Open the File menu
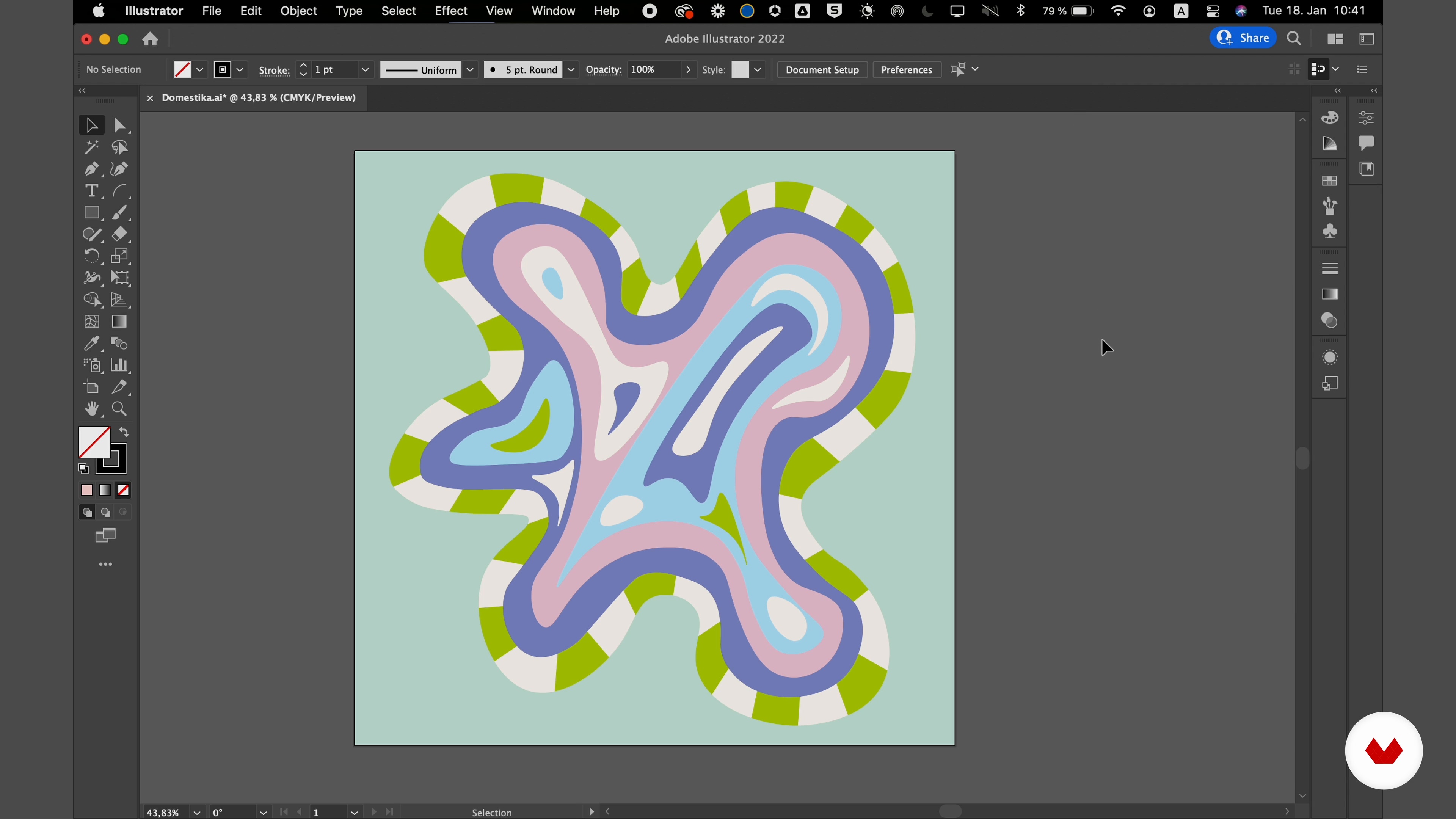 212,11
